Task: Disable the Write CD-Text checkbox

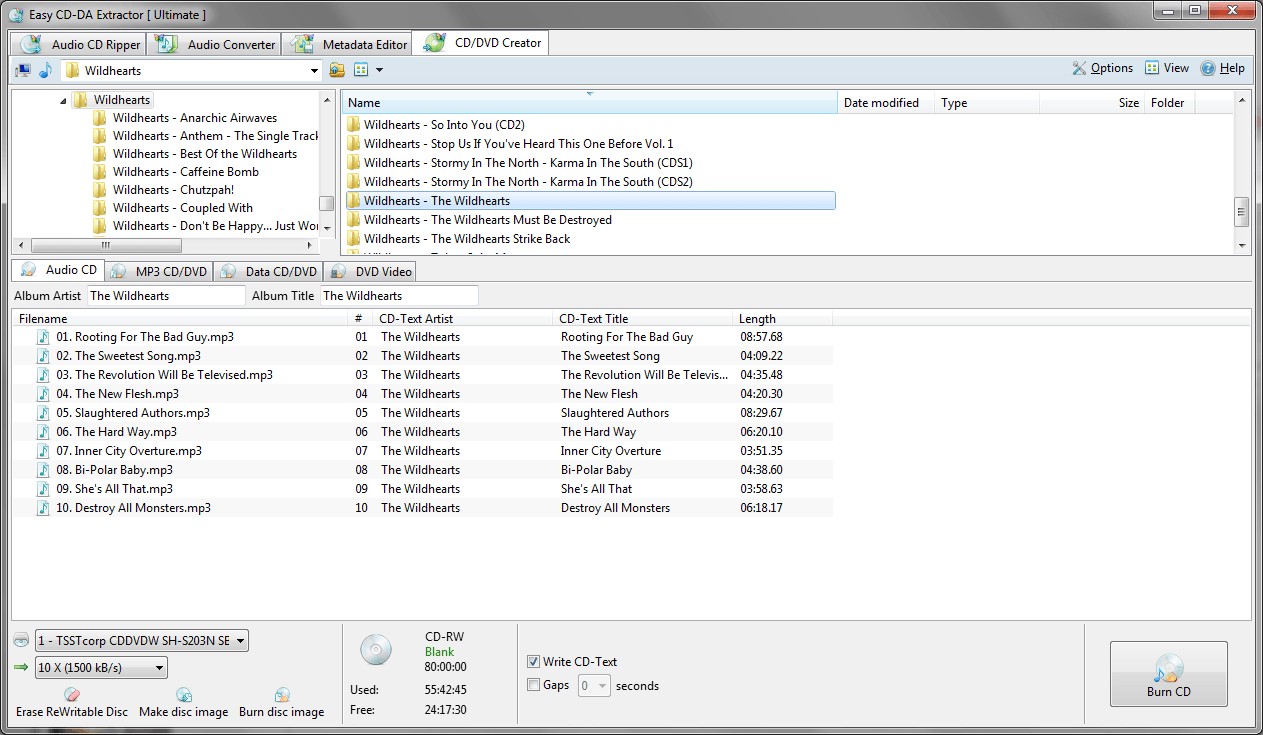Action: click(533, 662)
